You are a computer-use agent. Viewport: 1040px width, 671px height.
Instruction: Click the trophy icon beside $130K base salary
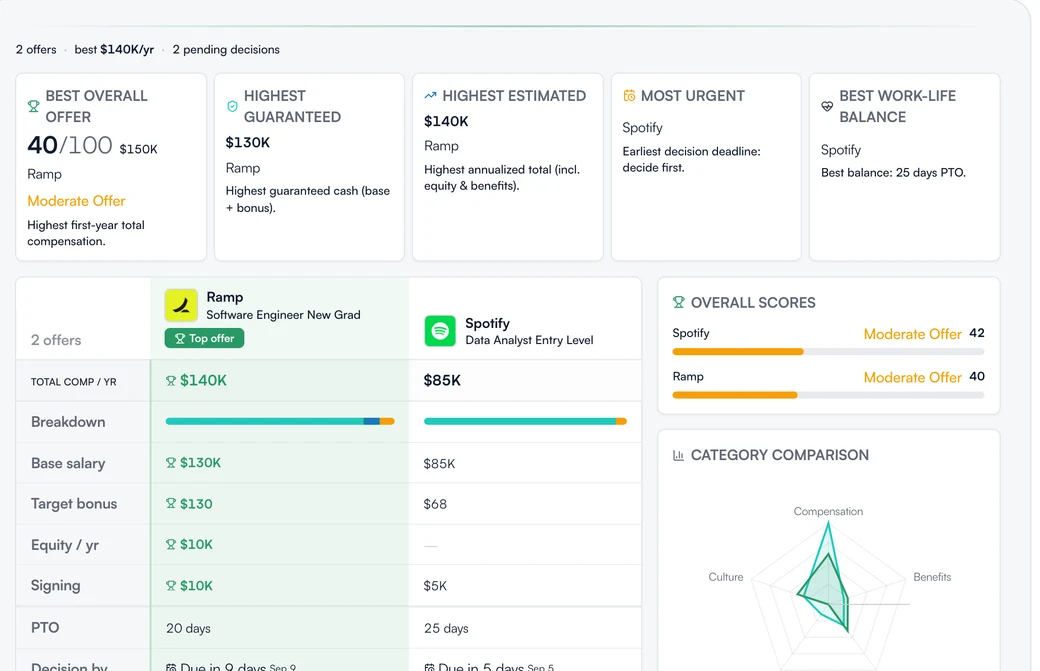click(x=170, y=463)
